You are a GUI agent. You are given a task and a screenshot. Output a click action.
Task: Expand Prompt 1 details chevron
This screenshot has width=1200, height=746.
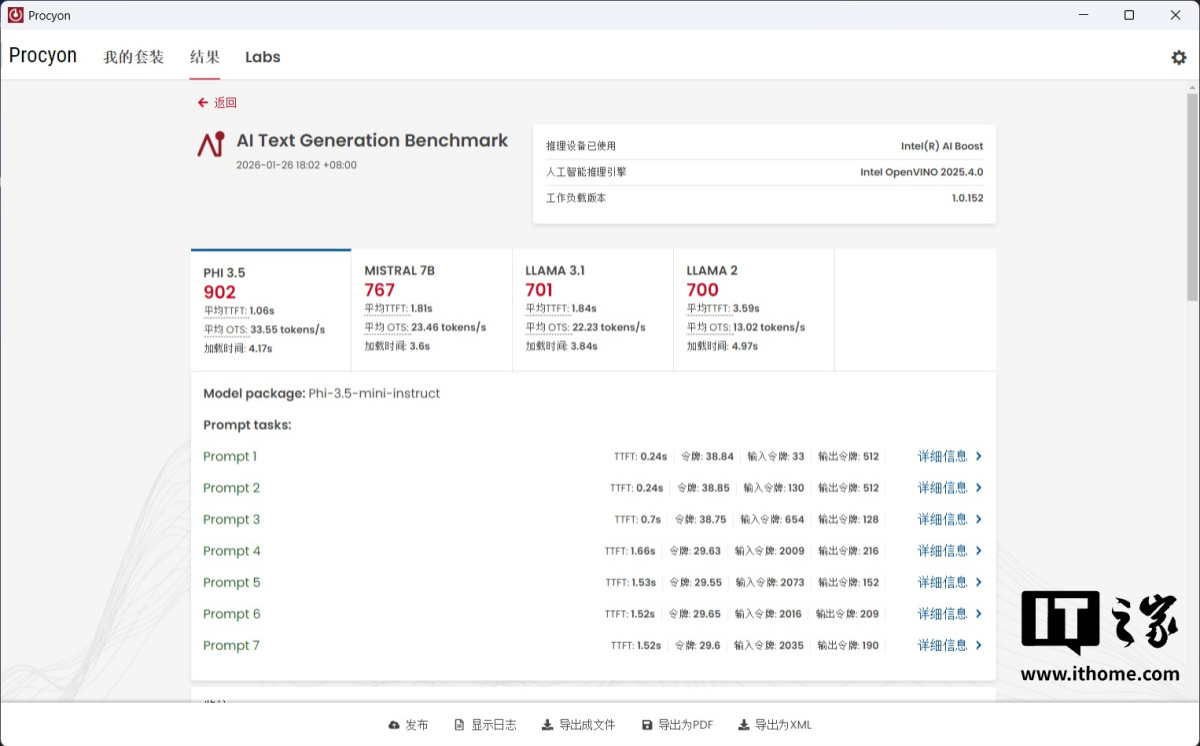979,457
